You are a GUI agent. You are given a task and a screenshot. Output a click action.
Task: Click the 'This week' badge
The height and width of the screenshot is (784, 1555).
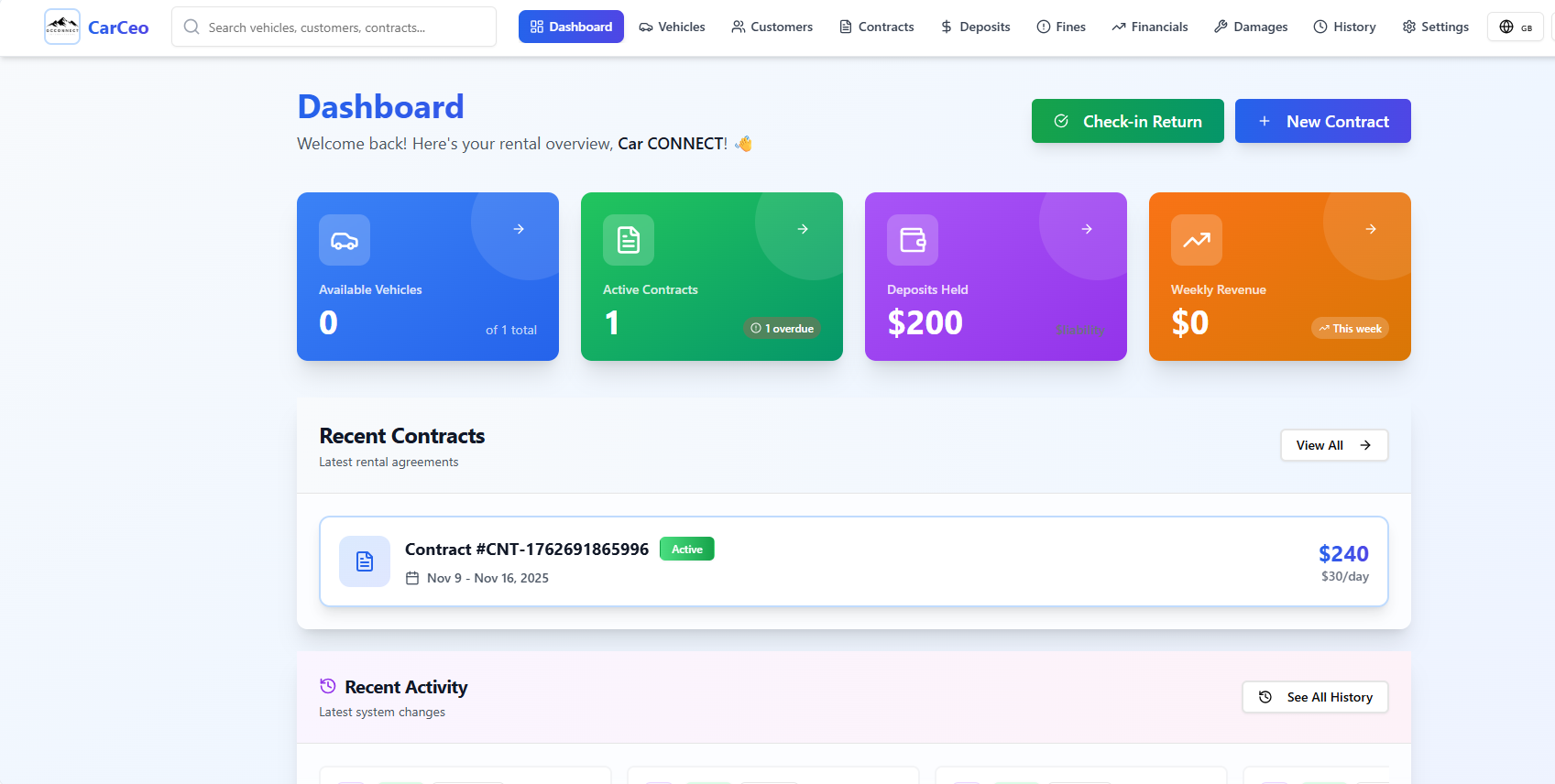(1350, 328)
